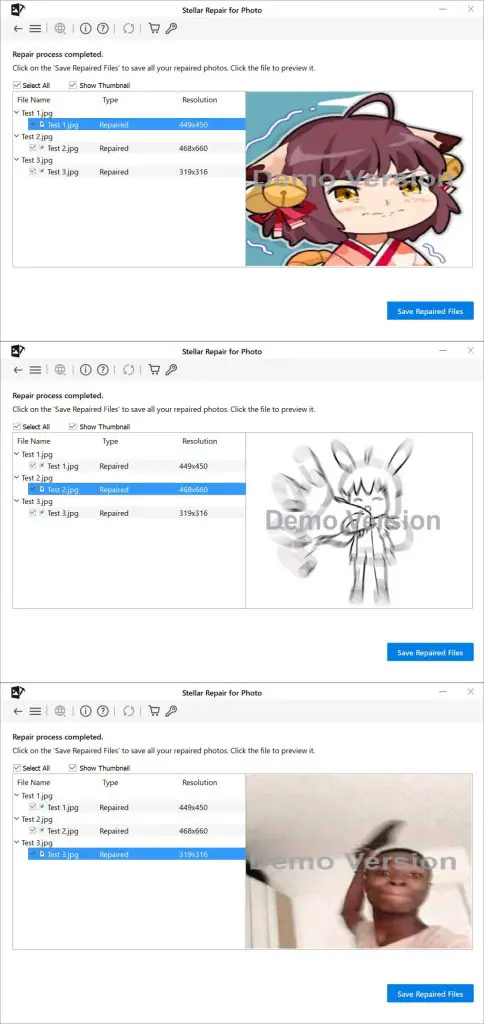Sort by Type column in Test 2.jpg preview window

point(110,441)
